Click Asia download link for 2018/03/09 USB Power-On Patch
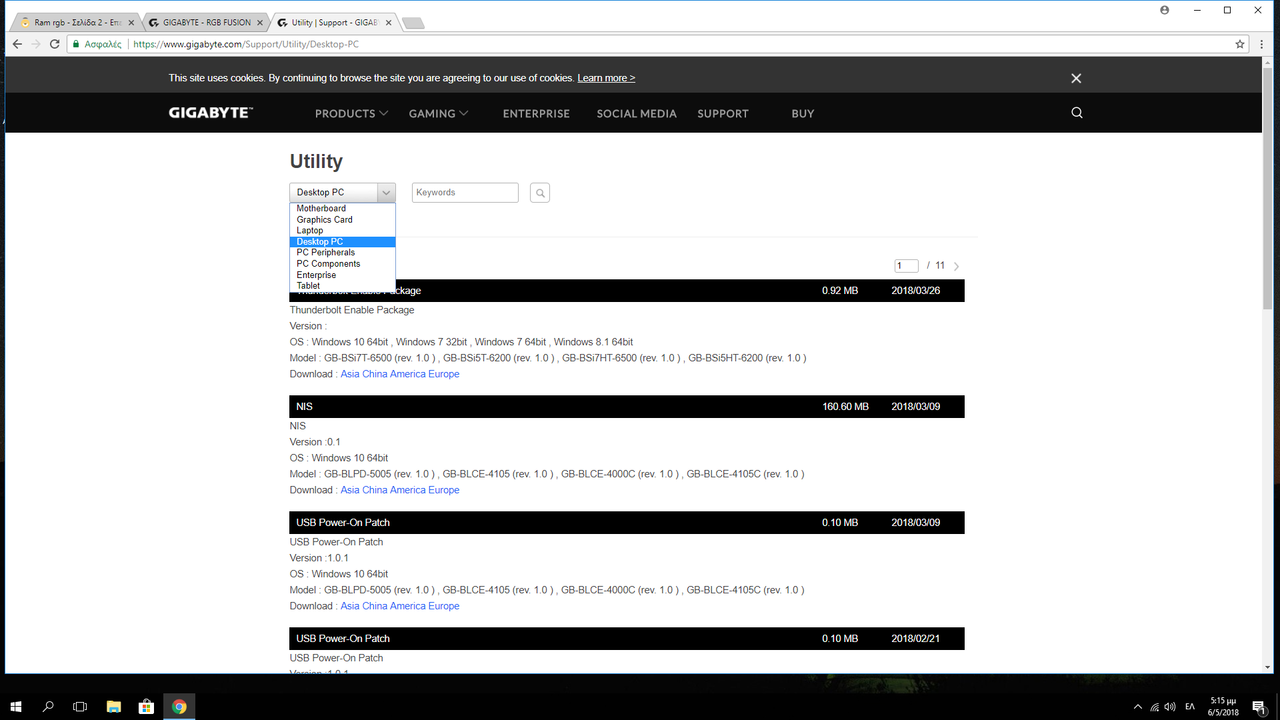Viewport: 1280px width, 720px height. point(350,606)
